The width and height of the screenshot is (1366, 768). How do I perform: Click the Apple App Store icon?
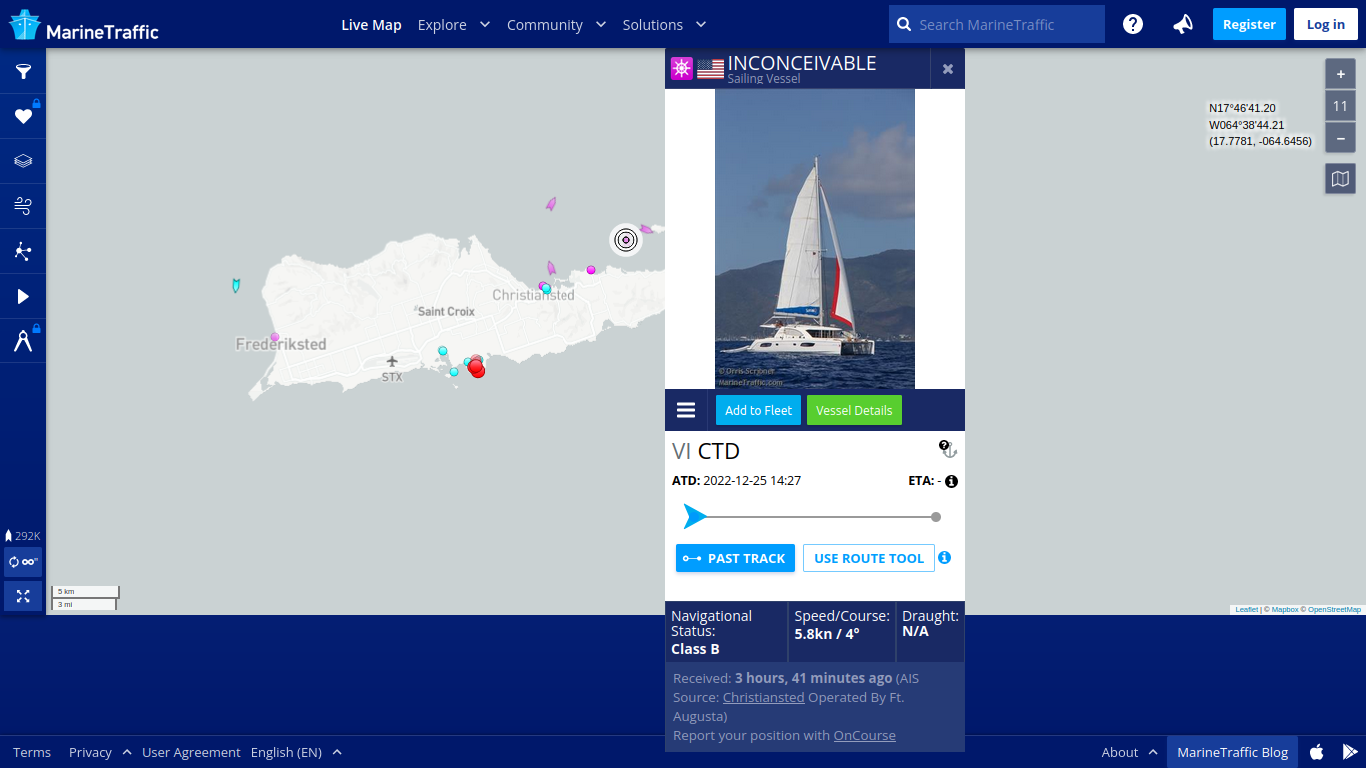click(1317, 752)
